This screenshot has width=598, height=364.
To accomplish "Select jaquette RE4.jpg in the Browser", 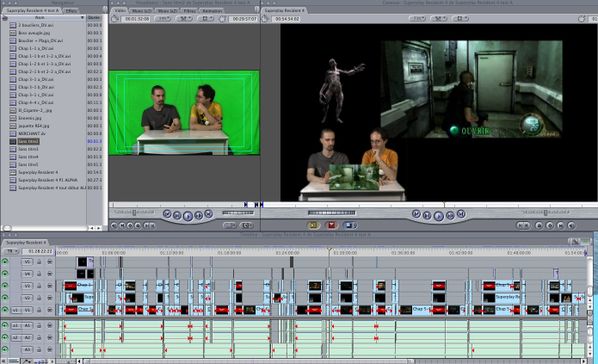I will point(34,126).
